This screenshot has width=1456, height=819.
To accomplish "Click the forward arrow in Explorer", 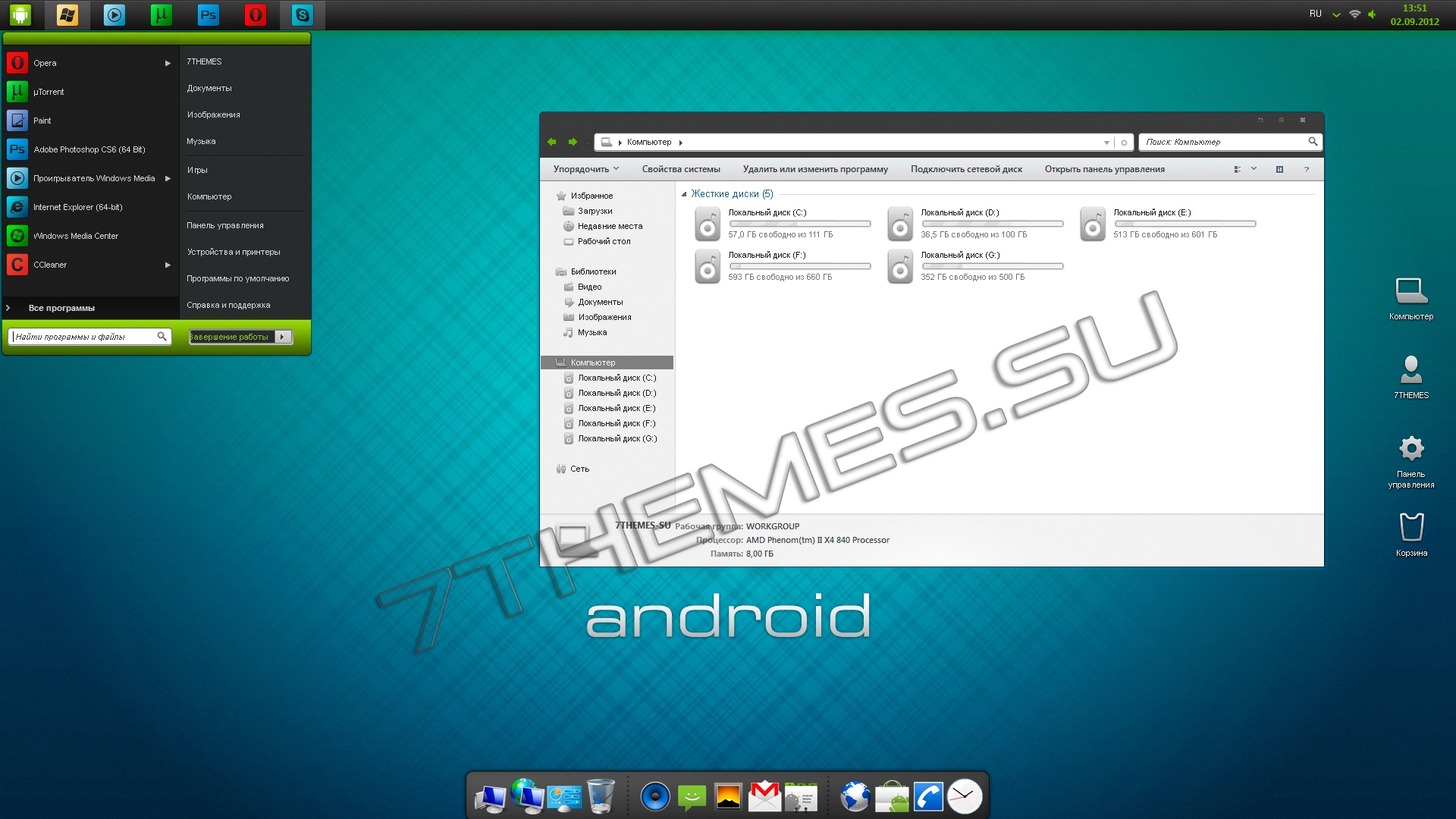I will pos(573,142).
